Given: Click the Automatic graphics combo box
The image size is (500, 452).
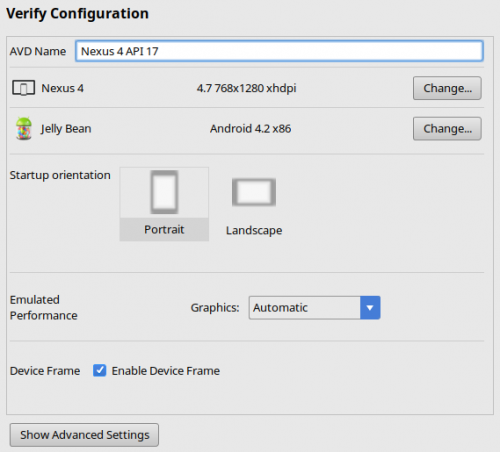Looking at the screenshot, I should click(314, 308).
